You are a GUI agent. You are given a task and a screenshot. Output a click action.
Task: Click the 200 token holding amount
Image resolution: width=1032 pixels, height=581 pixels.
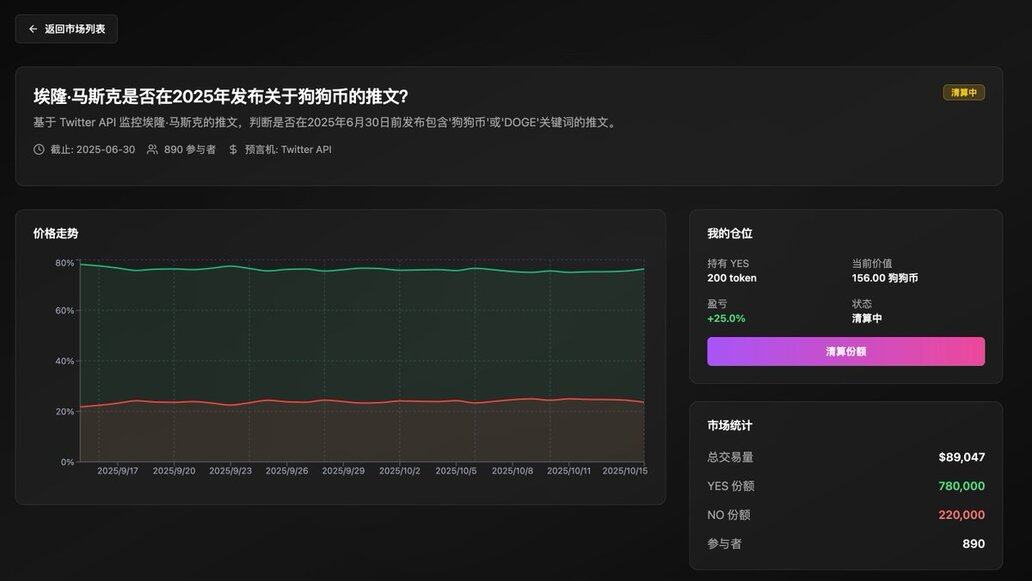pyautogui.click(x=731, y=279)
